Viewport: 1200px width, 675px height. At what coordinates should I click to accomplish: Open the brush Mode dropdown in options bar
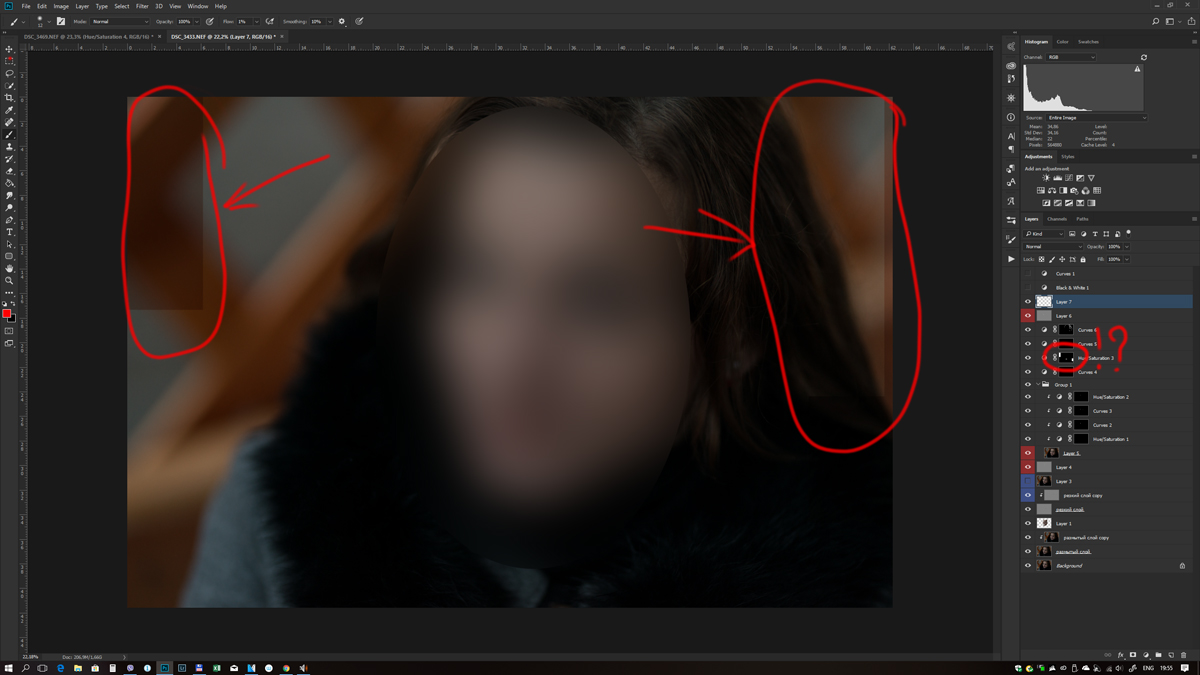[x=119, y=21]
